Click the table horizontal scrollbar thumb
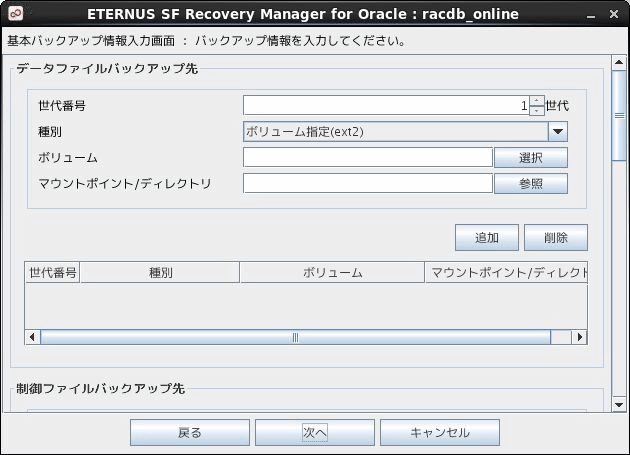This screenshot has width=630, height=455. click(x=295, y=337)
